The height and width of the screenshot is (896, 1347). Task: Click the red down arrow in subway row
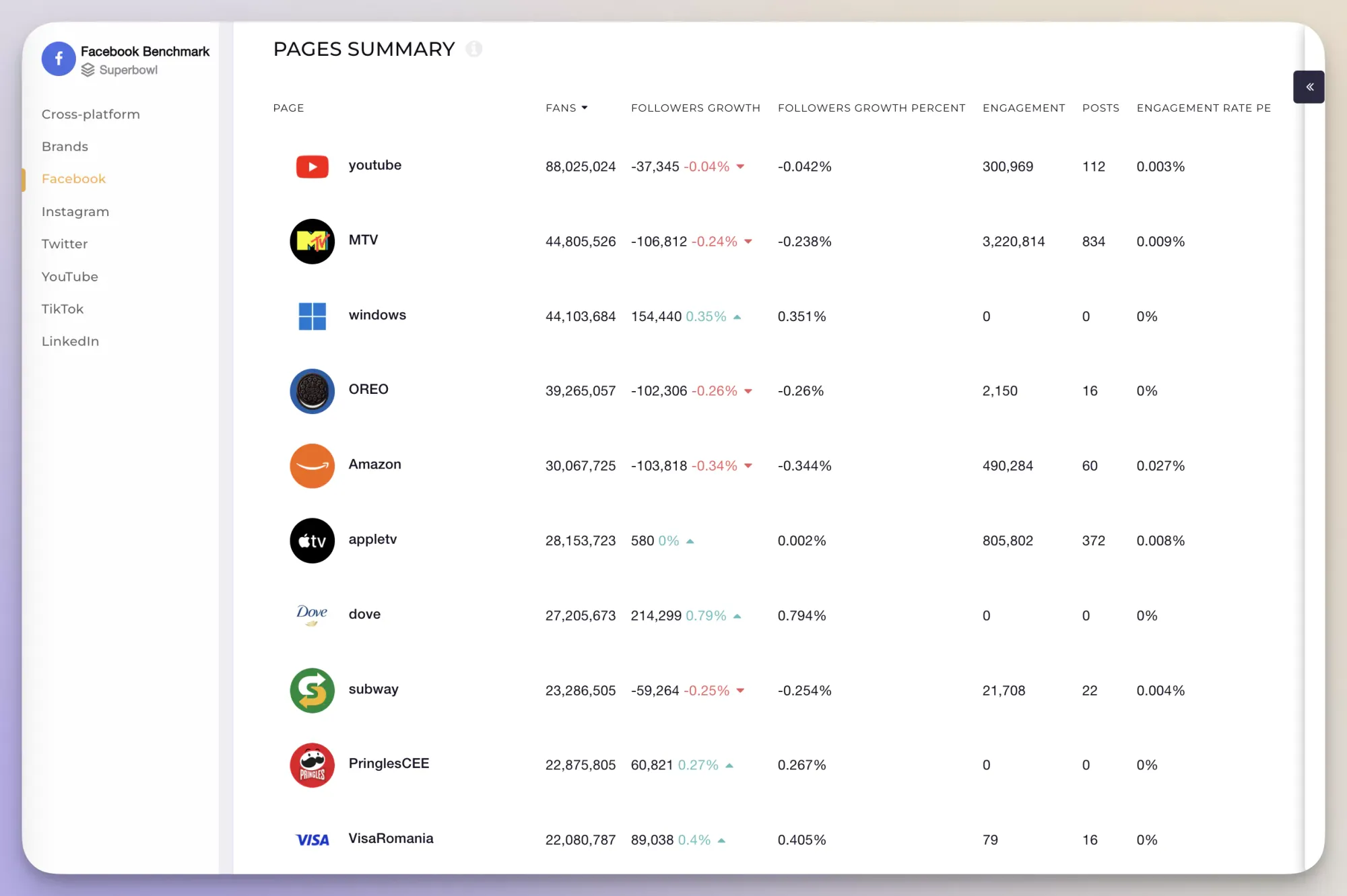(x=740, y=691)
